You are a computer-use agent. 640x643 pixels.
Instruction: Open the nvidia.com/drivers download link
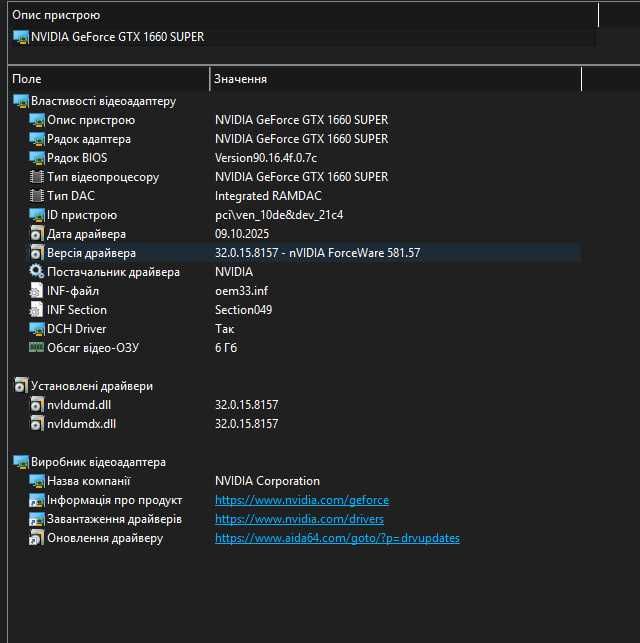pos(299,519)
